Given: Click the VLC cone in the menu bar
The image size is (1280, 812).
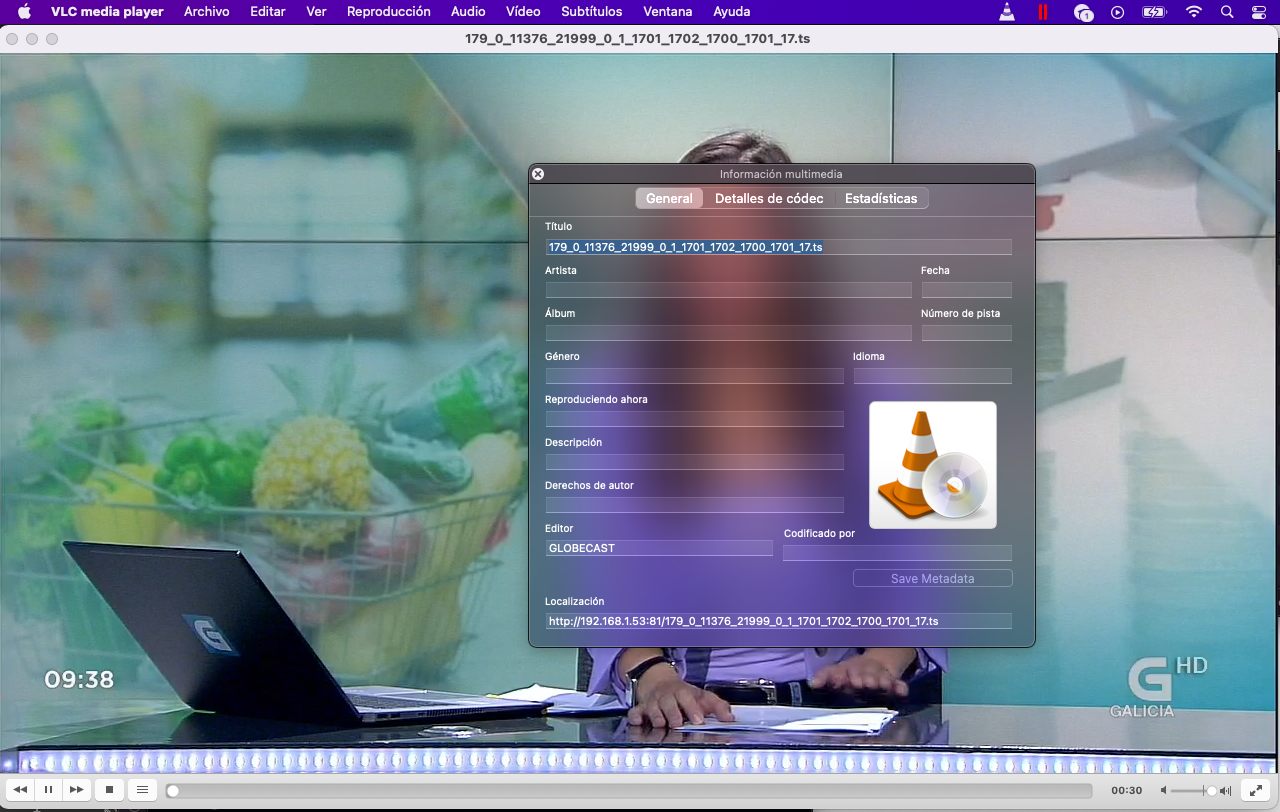Looking at the screenshot, I should point(1007,12).
